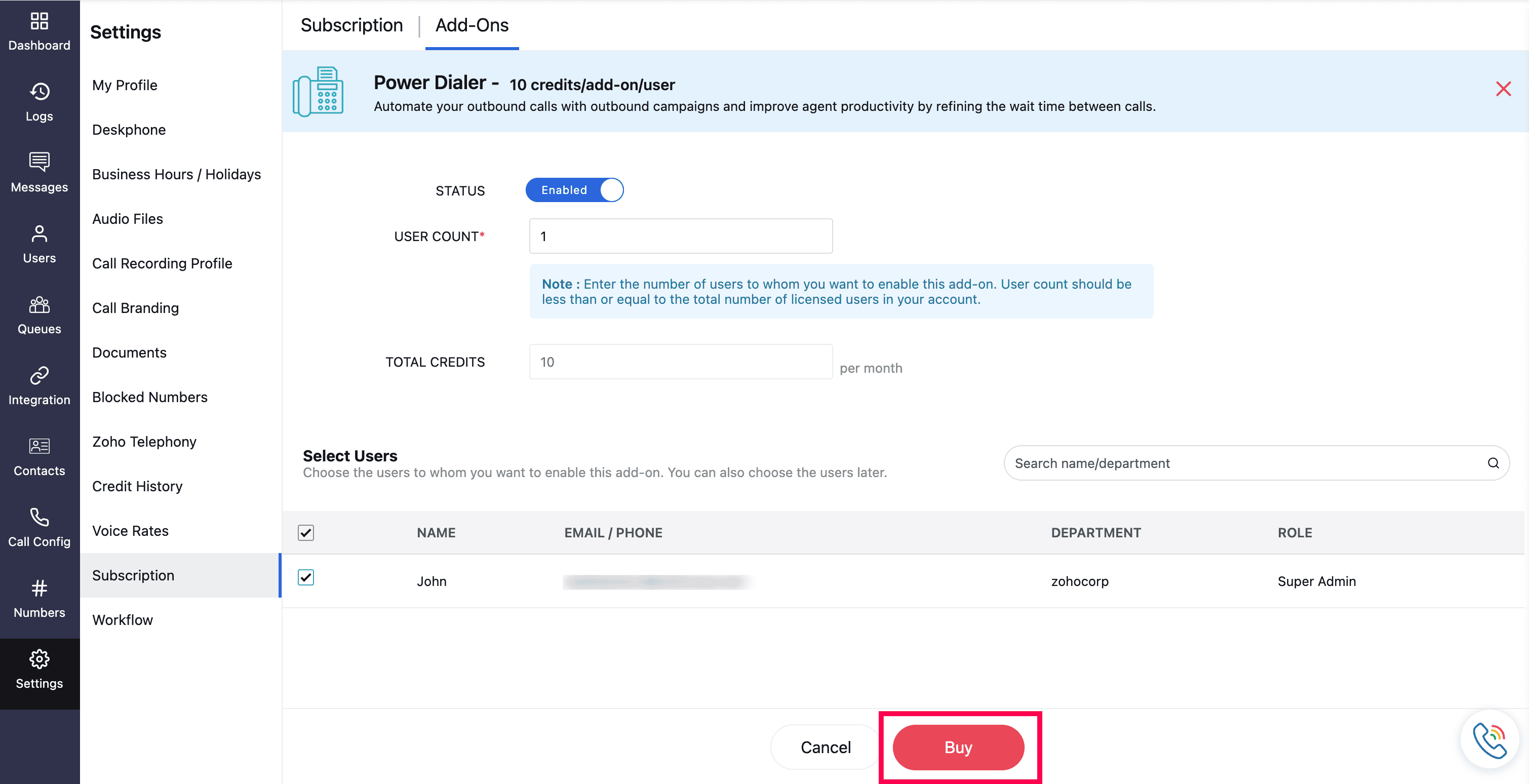Open the Queues panel
This screenshot has width=1529, height=784.
tap(39, 315)
